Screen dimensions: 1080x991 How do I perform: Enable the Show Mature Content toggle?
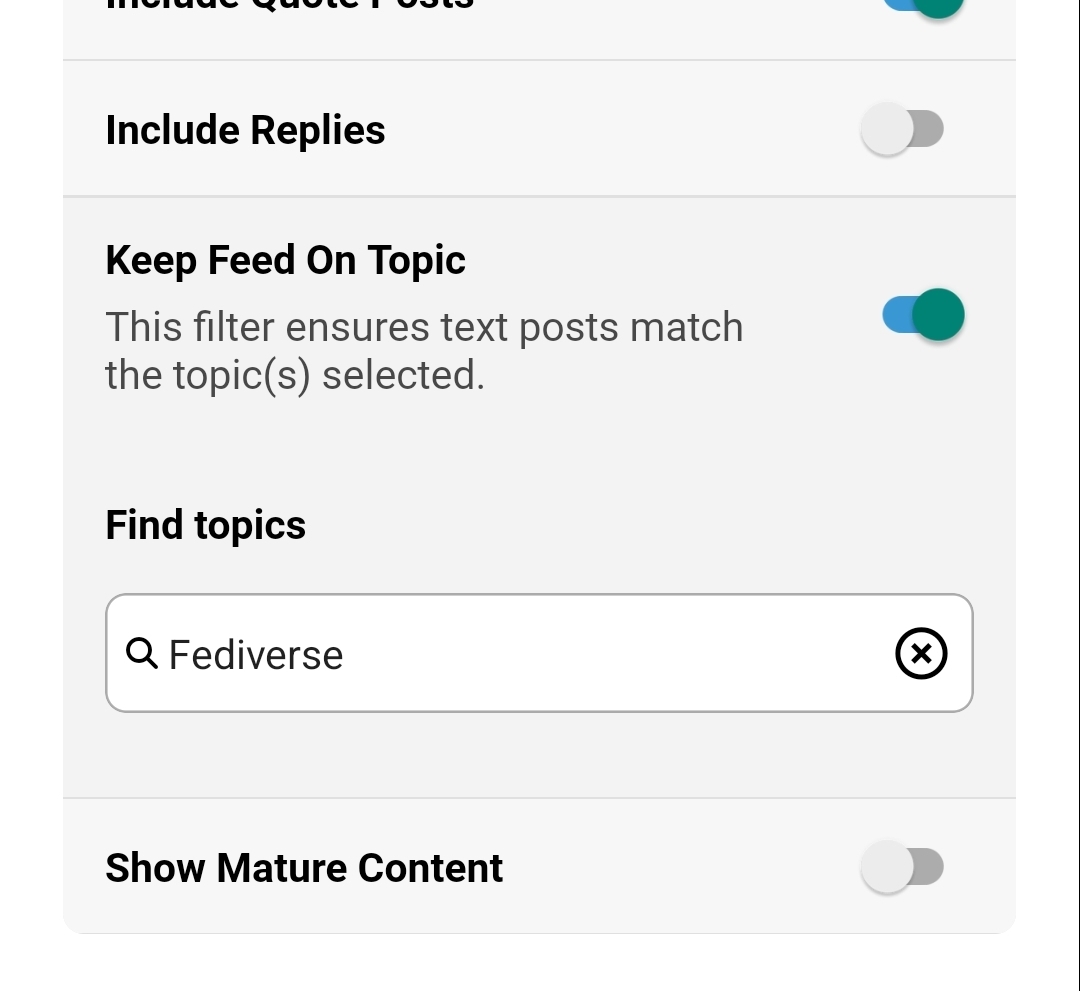[902, 868]
